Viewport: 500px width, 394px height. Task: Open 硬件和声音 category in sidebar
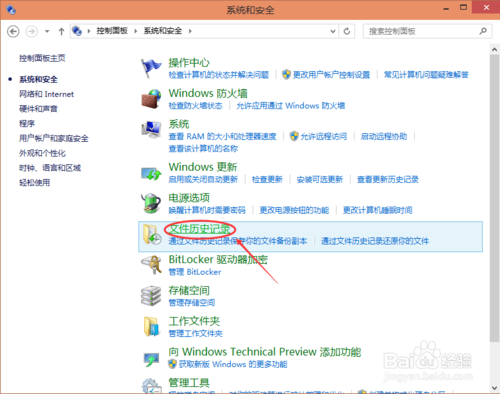click(38, 109)
